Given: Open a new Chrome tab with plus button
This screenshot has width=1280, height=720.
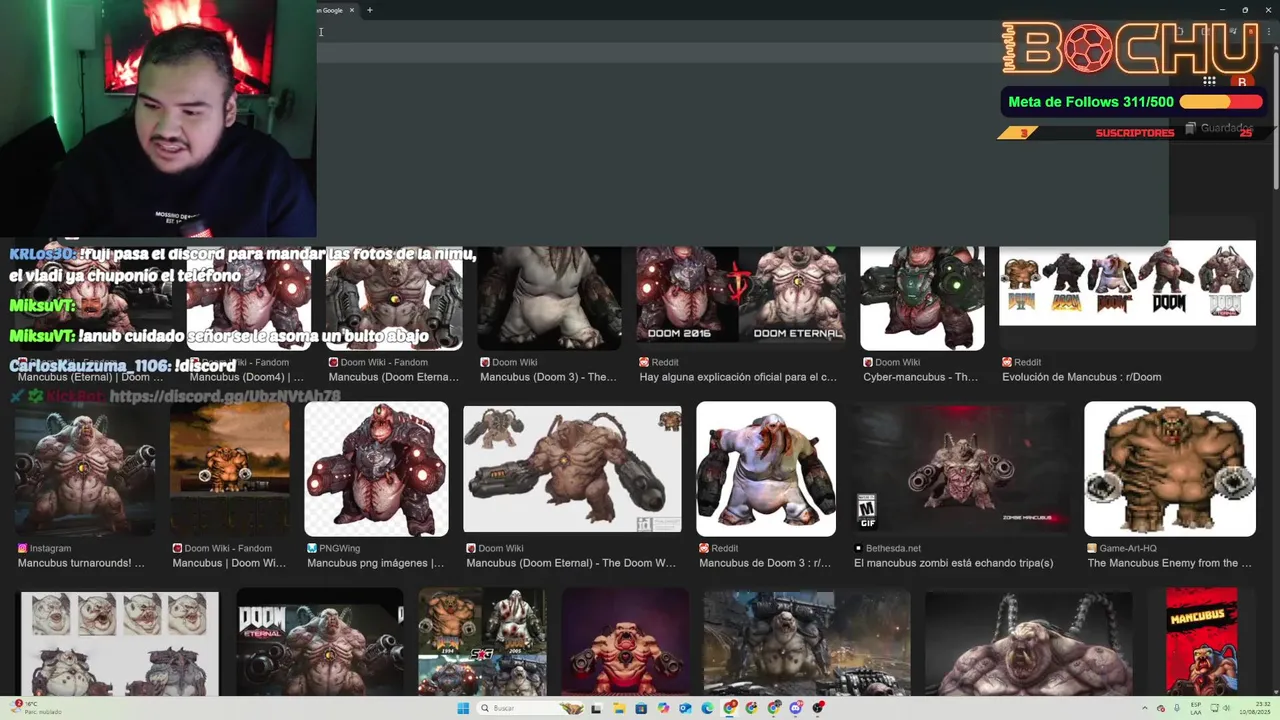Looking at the screenshot, I should point(369,10).
